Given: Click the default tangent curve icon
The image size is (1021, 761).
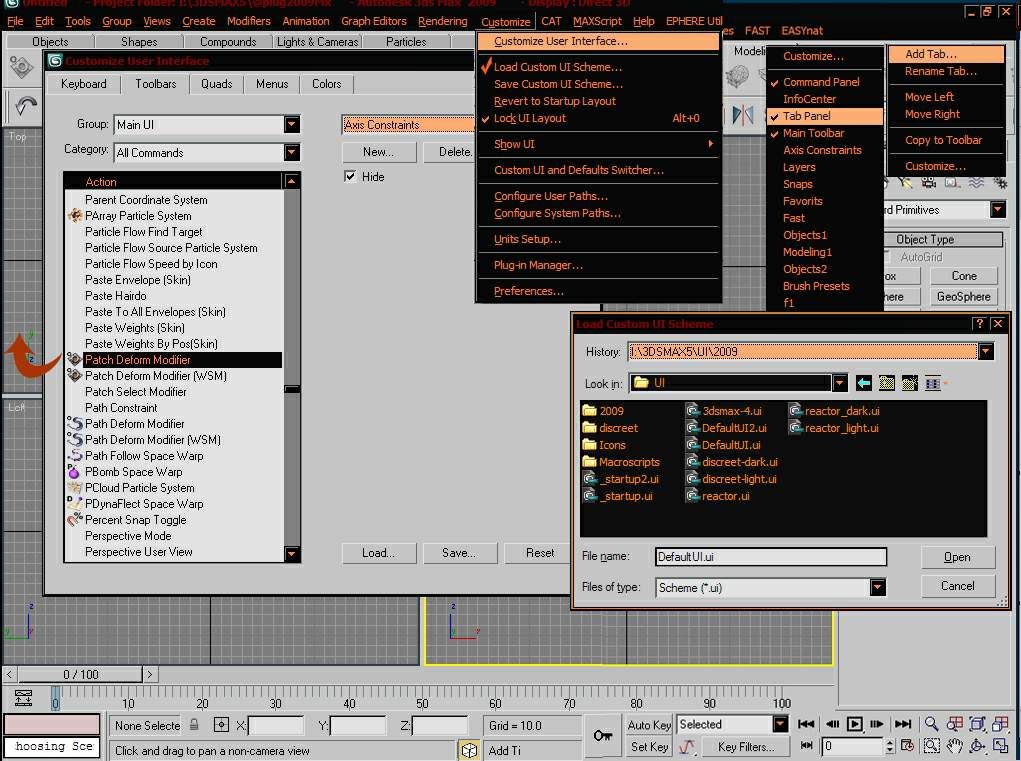Looking at the screenshot, I should coord(687,747).
